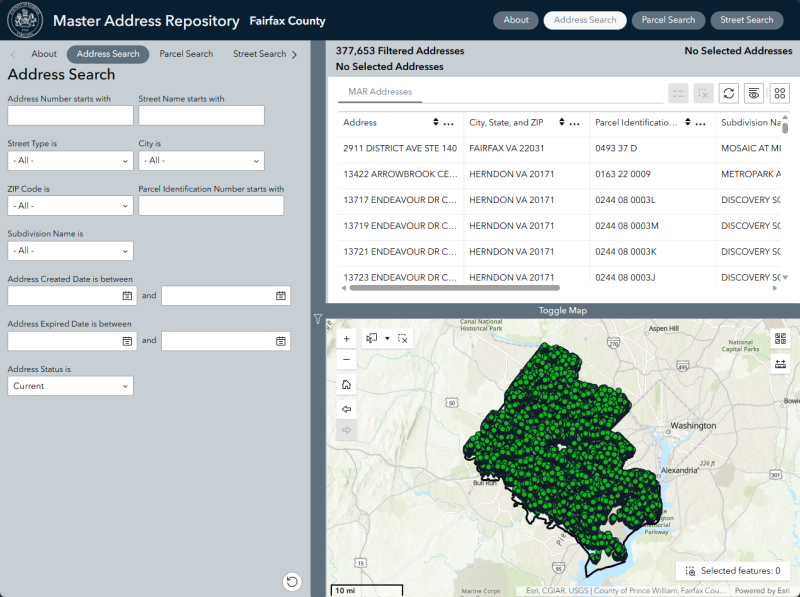The height and width of the screenshot is (597, 800).
Task: Click the Street Search header button
Action: pyautogui.click(x=746, y=20)
